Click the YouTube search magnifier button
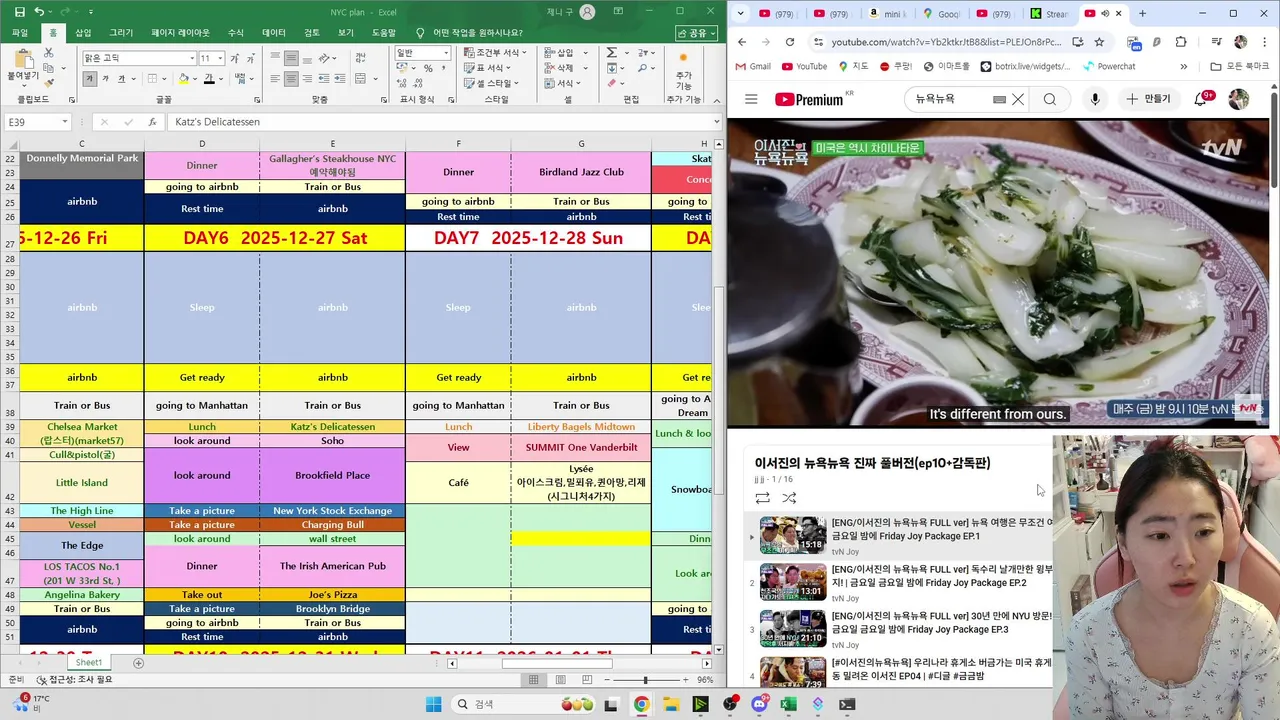The height and width of the screenshot is (720, 1280). click(1050, 99)
